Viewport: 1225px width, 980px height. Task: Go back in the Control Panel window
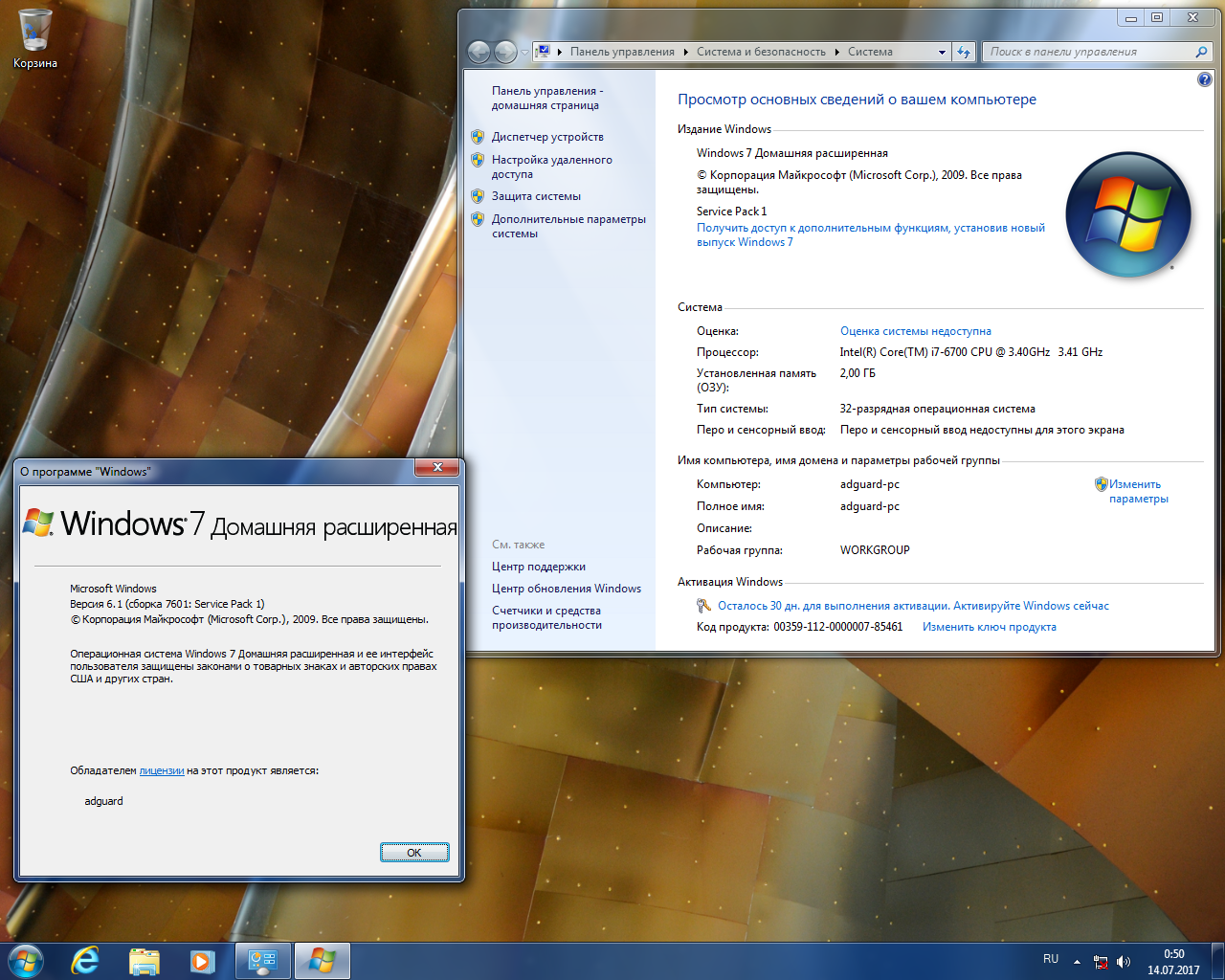coord(479,52)
